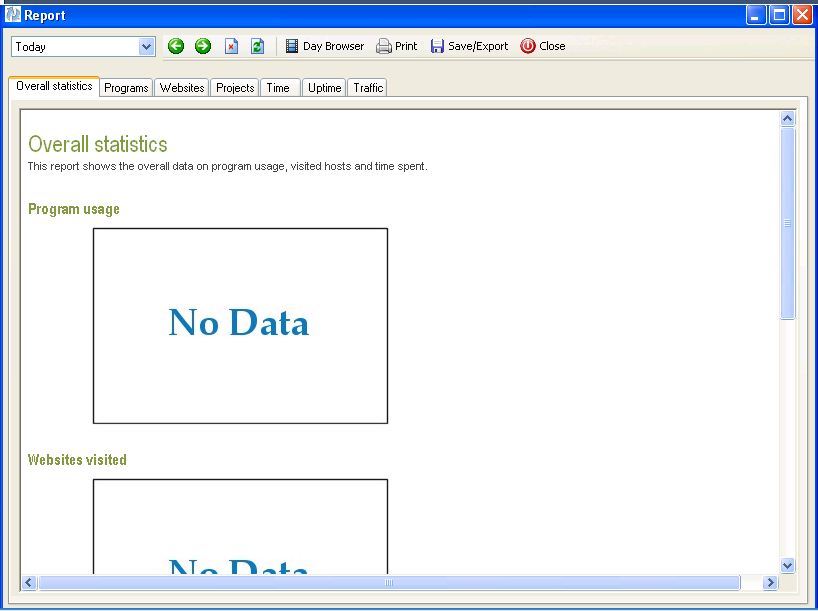
Task: Select the Overall statistics tab
Action: click(x=54, y=86)
